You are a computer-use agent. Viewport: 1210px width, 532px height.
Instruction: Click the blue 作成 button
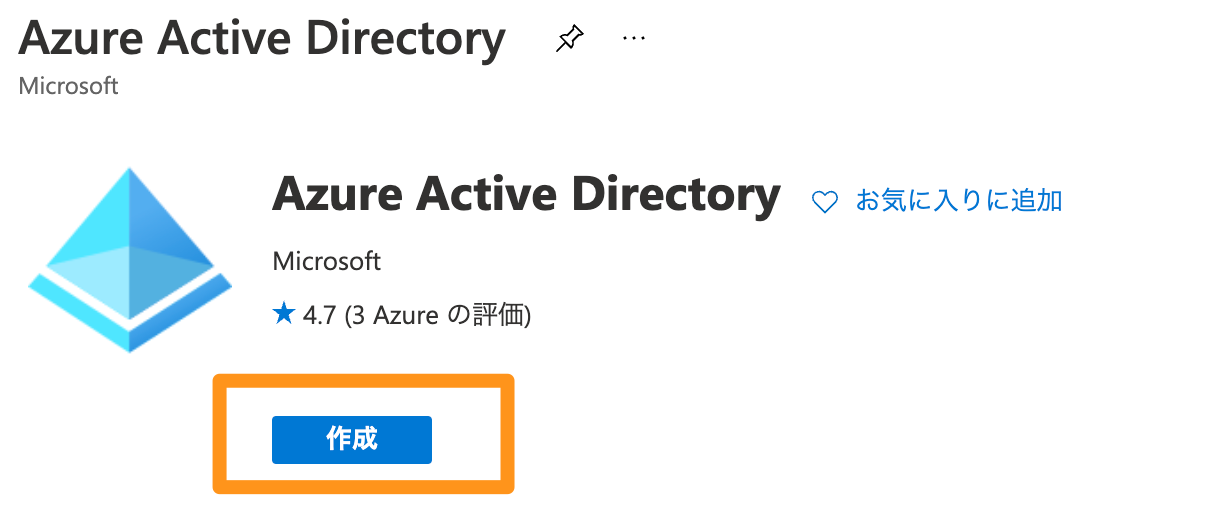click(x=352, y=440)
